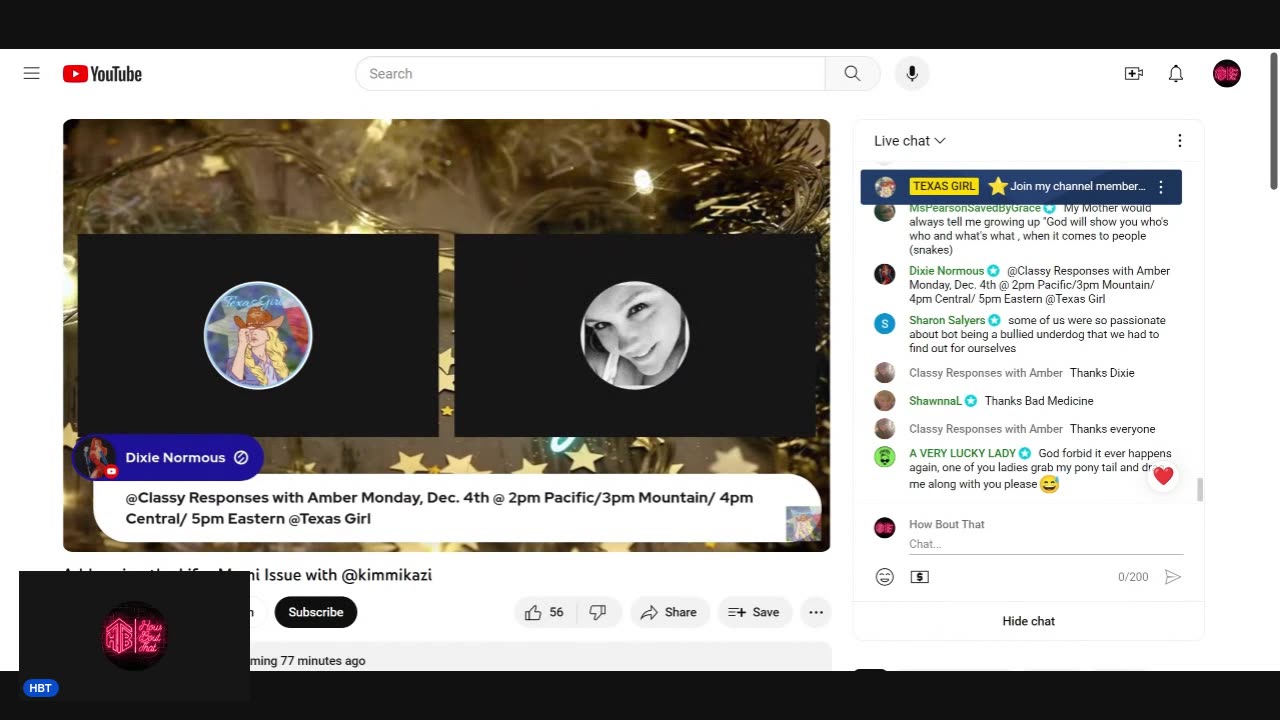Click the Subscribe button

tap(316, 612)
